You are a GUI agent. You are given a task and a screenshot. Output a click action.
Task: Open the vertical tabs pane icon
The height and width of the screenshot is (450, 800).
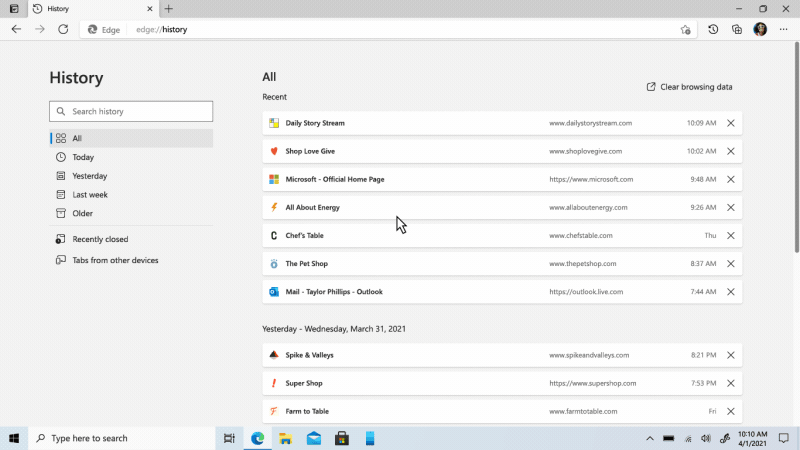[x=14, y=9]
